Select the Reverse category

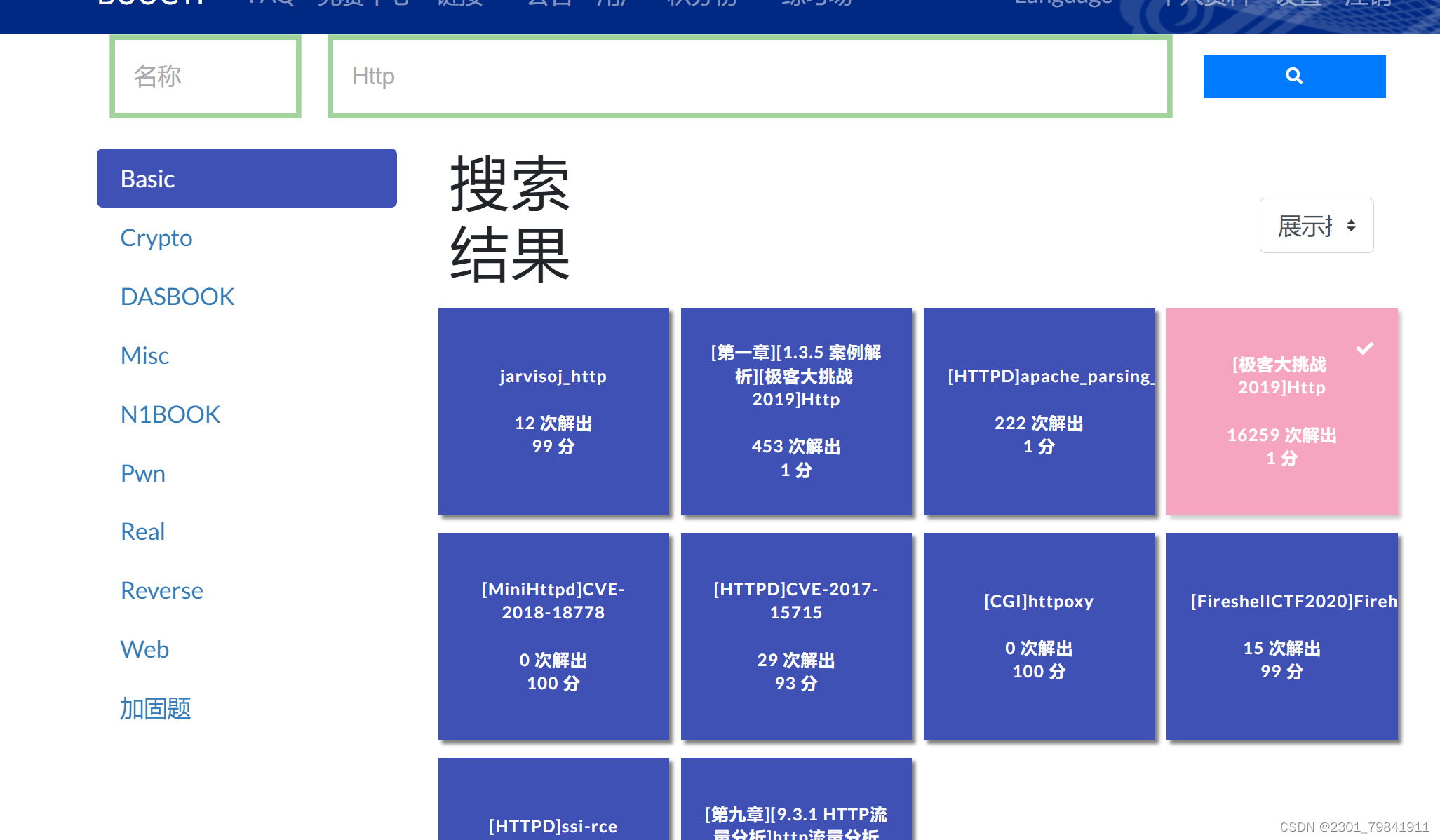161,590
